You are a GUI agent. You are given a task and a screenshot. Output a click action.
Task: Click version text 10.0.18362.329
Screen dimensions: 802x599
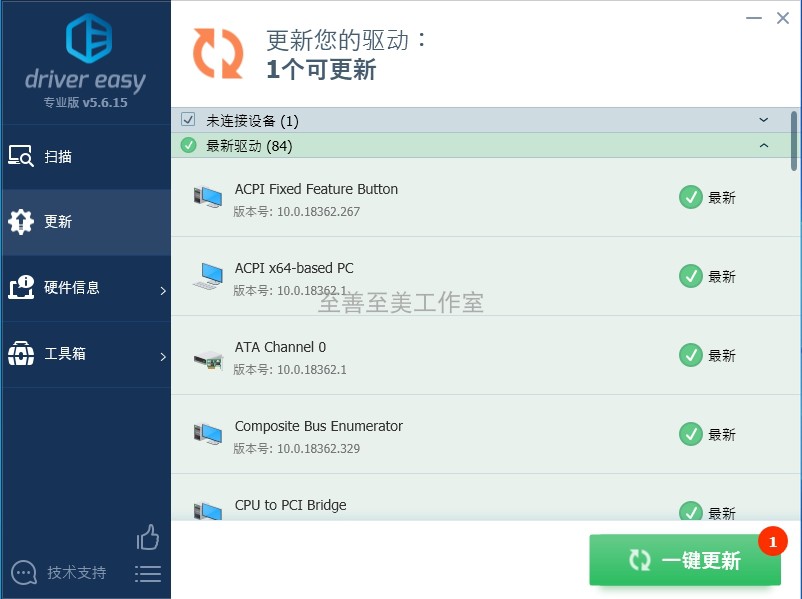tap(318, 449)
